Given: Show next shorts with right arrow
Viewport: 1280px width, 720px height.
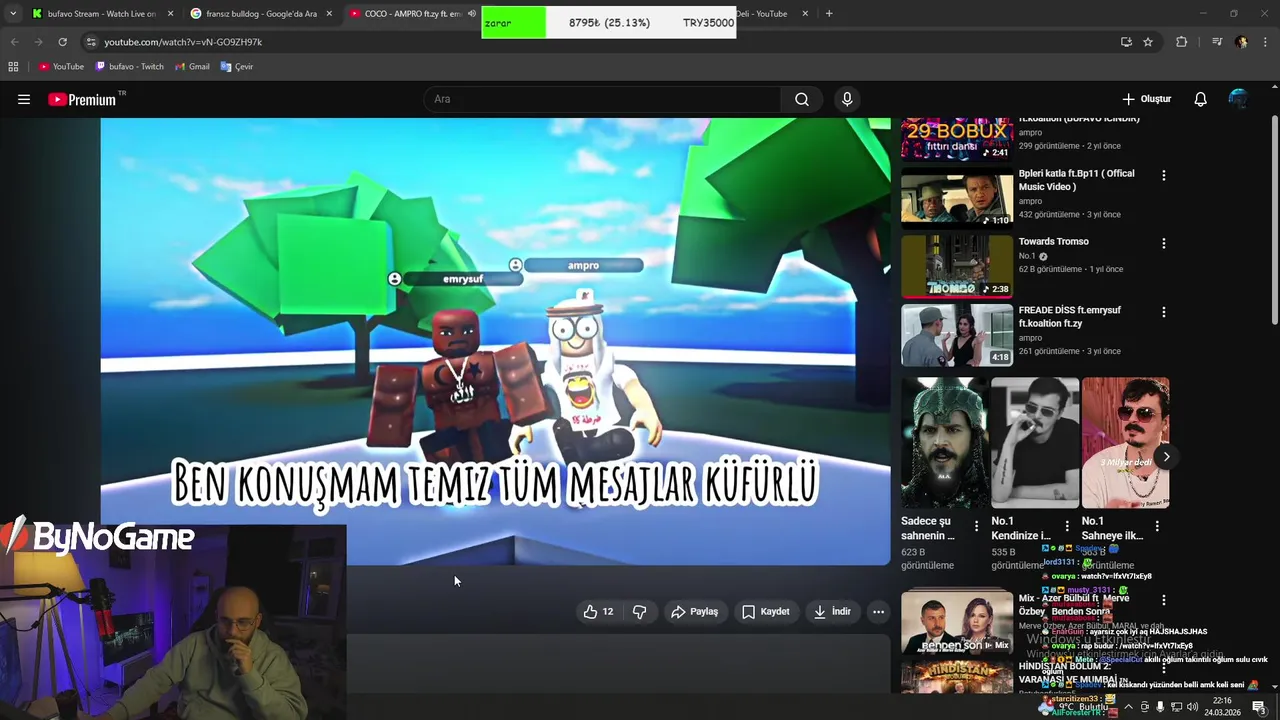Looking at the screenshot, I should [x=1166, y=457].
